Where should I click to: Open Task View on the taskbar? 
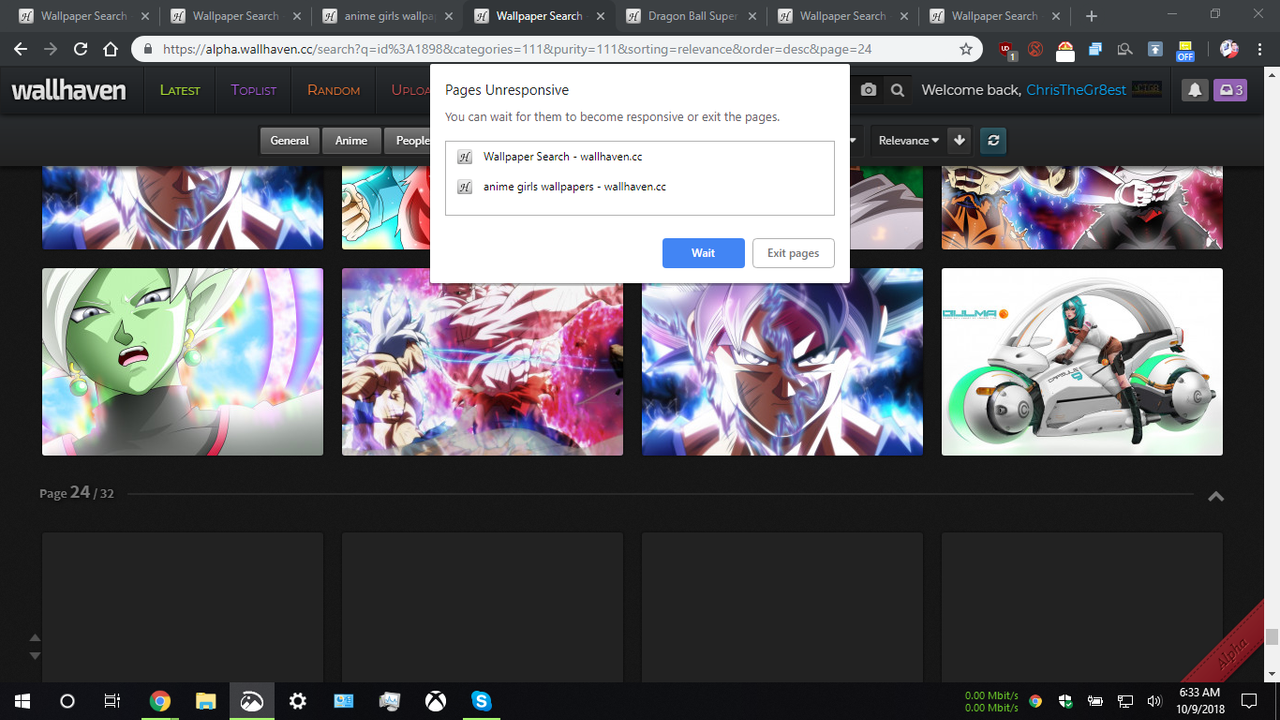pyautogui.click(x=113, y=701)
